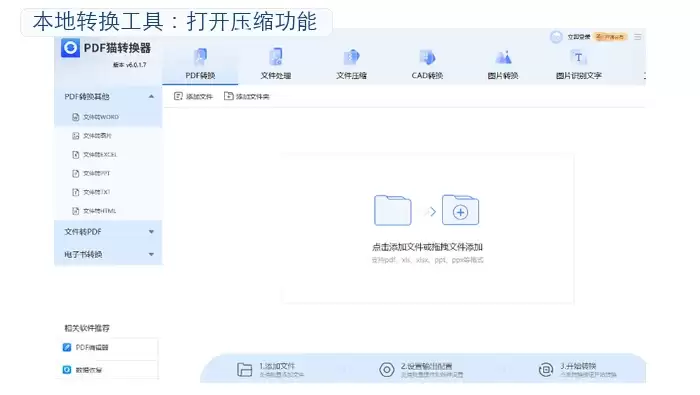700x395 pixels.
Task: Select 文件转EXCEL in the sidebar
Action: pos(108,154)
